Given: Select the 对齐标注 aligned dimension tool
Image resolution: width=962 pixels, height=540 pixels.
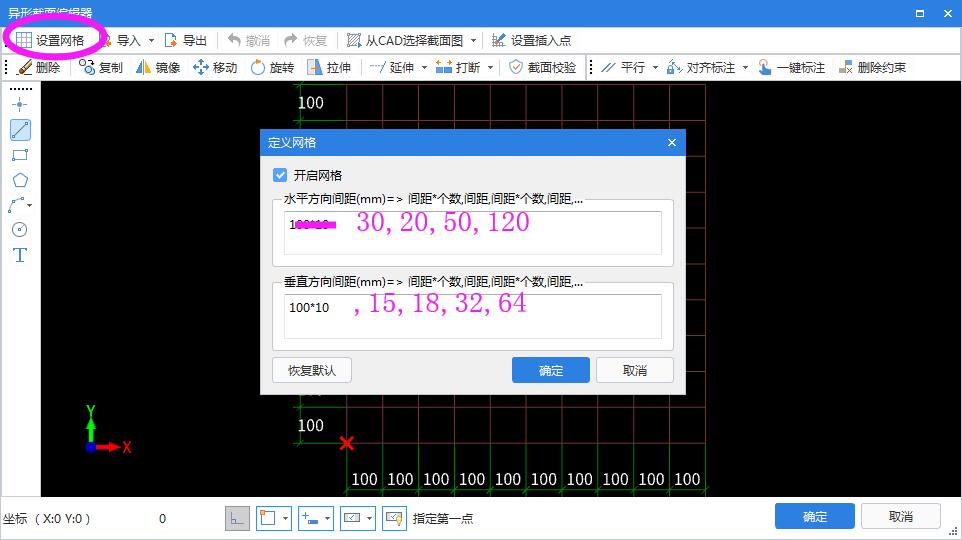Looking at the screenshot, I should click(701, 68).
